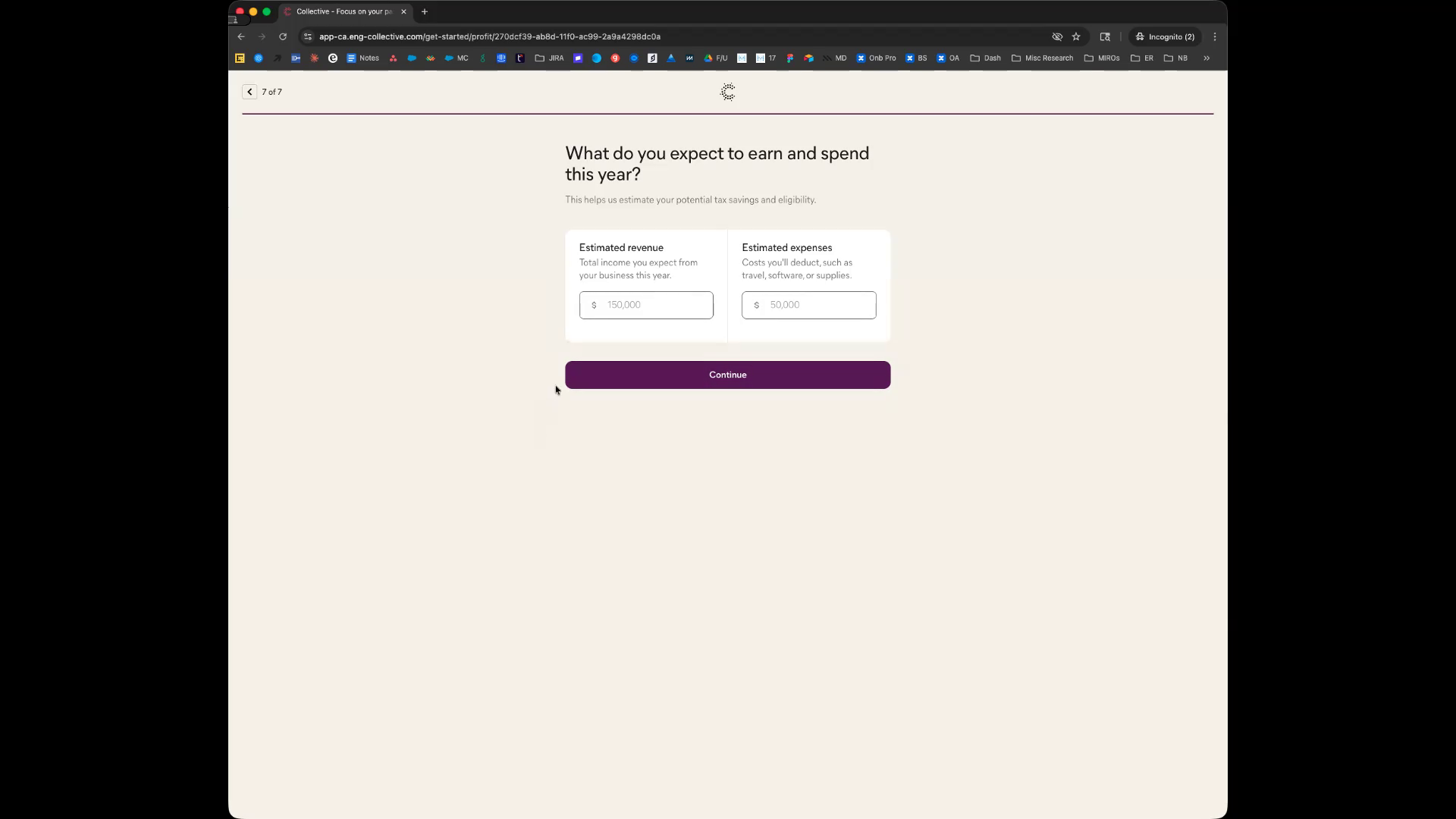Select the Collective browser tab

[x=344, y=11]
